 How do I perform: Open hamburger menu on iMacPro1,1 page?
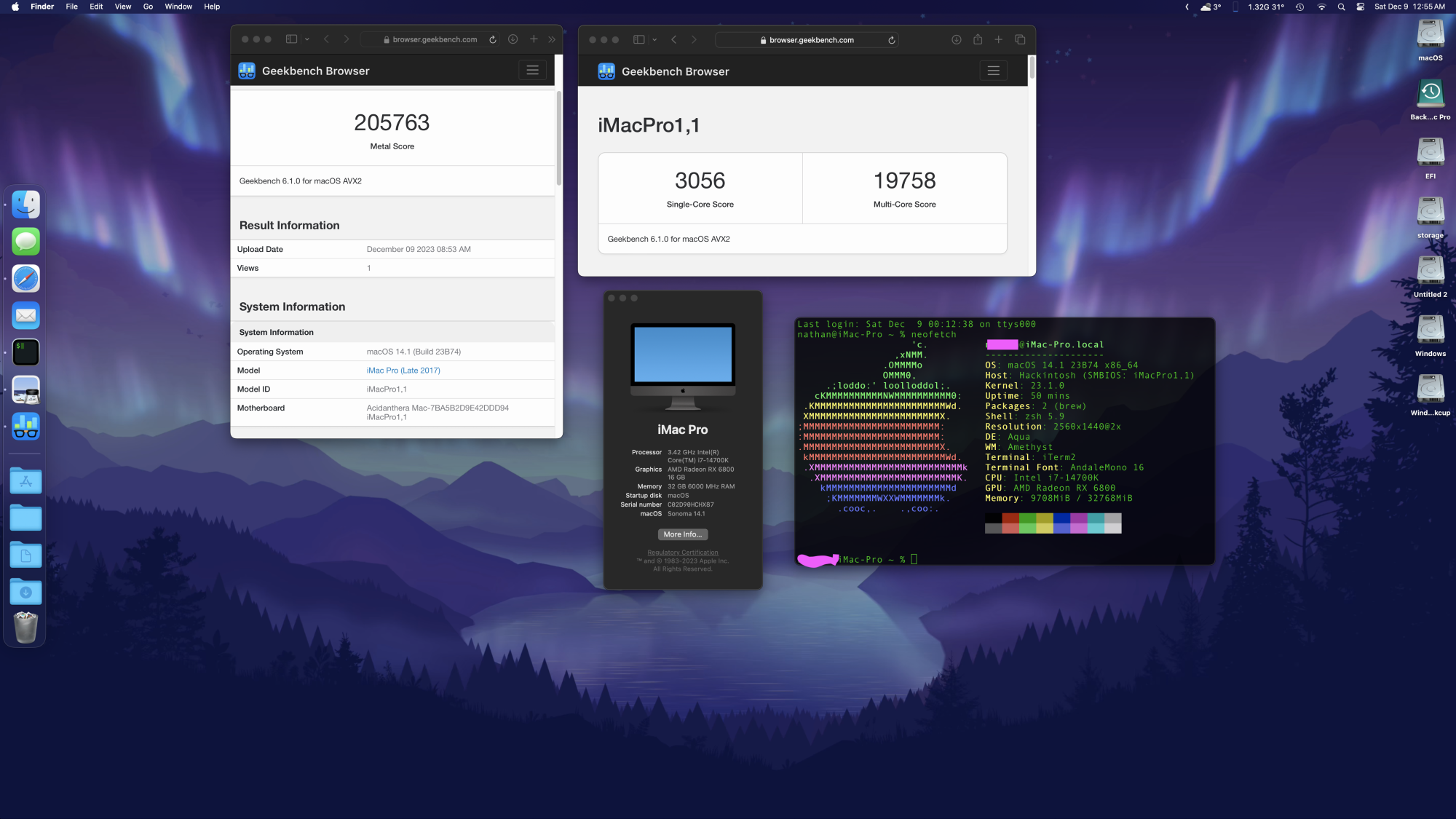point(994,71)
